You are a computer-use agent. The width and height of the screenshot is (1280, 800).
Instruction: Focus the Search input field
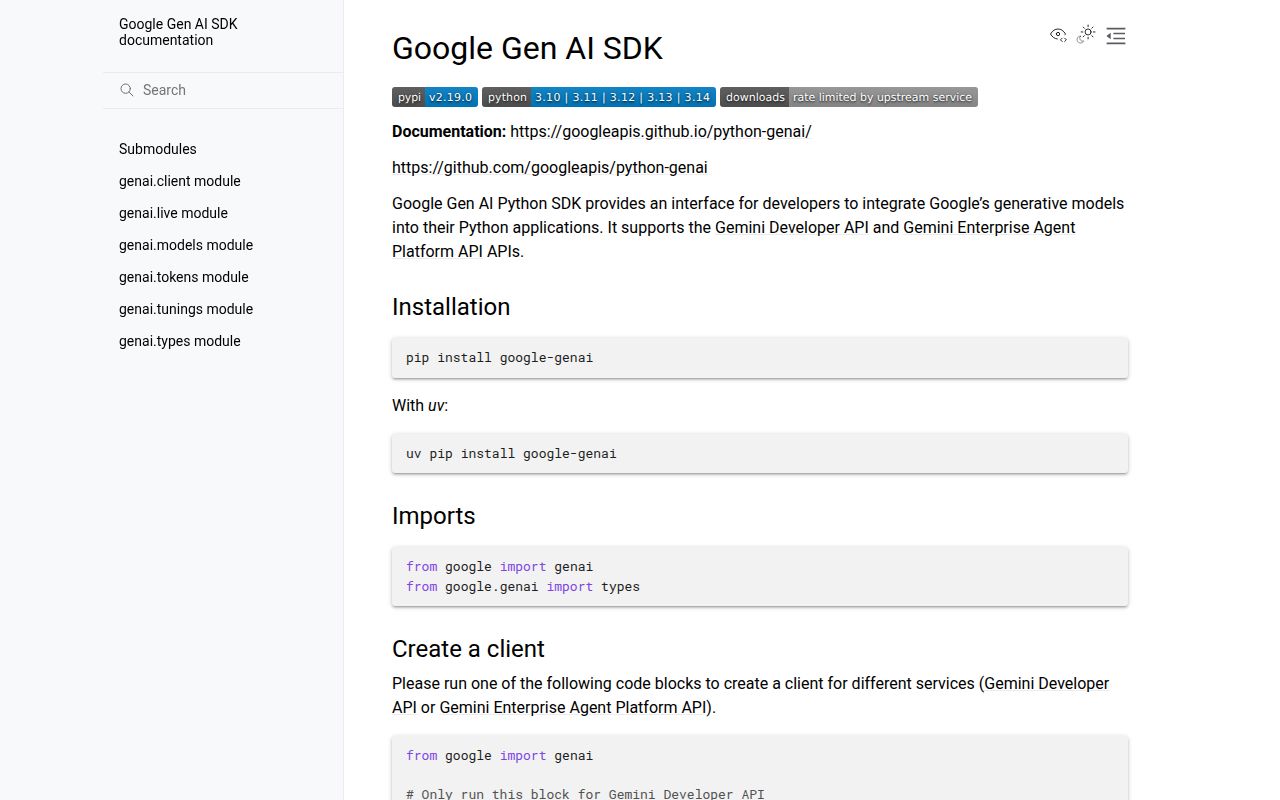pos(223,90)
